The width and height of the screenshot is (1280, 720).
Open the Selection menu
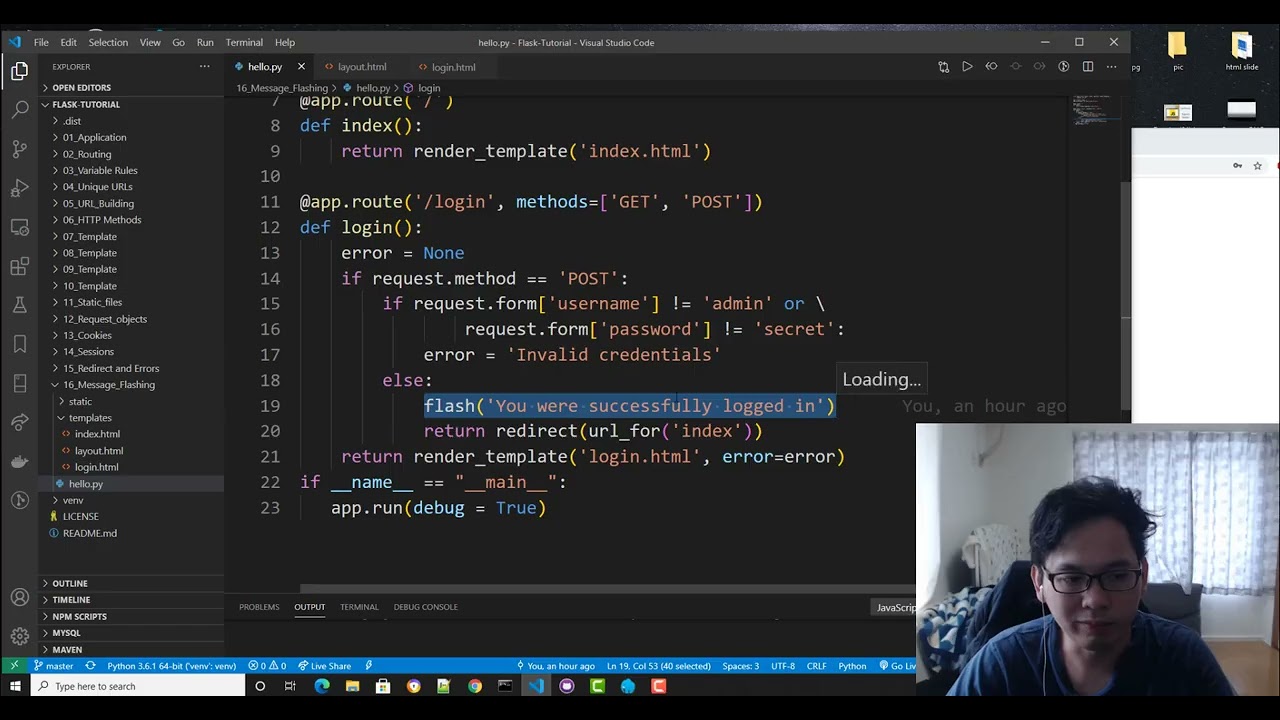tap(108, 43)
